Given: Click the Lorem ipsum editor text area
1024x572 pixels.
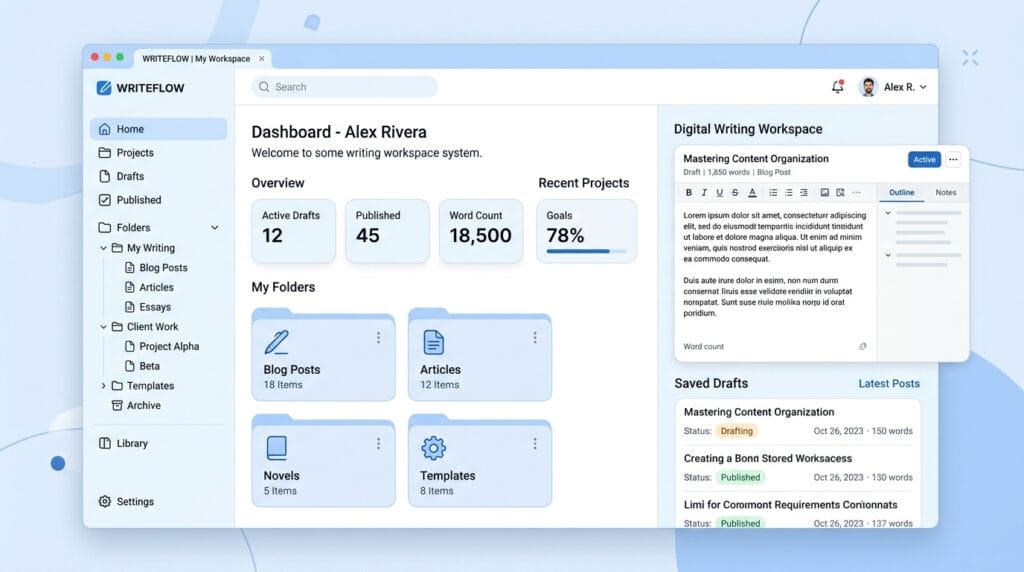Looking at the screenshot, I should tap(775, 264).
